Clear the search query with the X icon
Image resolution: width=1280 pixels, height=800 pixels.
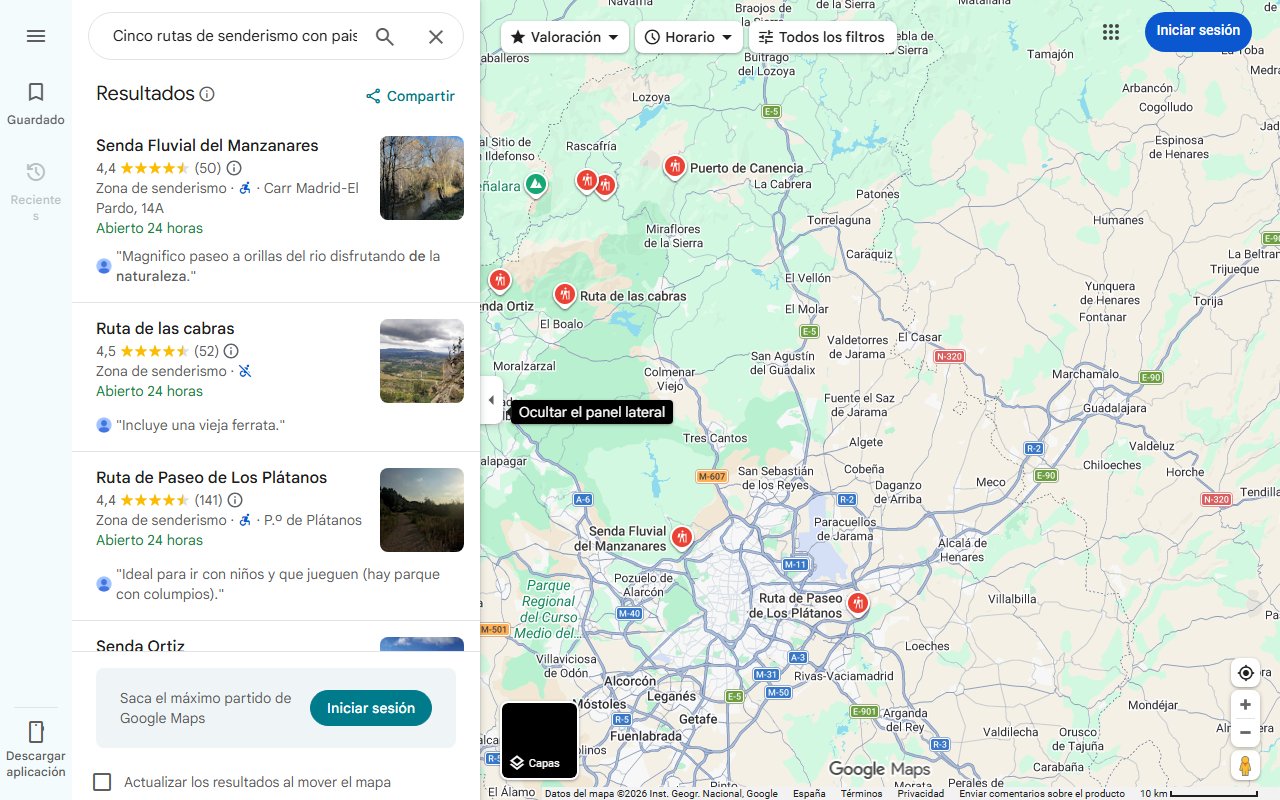pos(436,36)
